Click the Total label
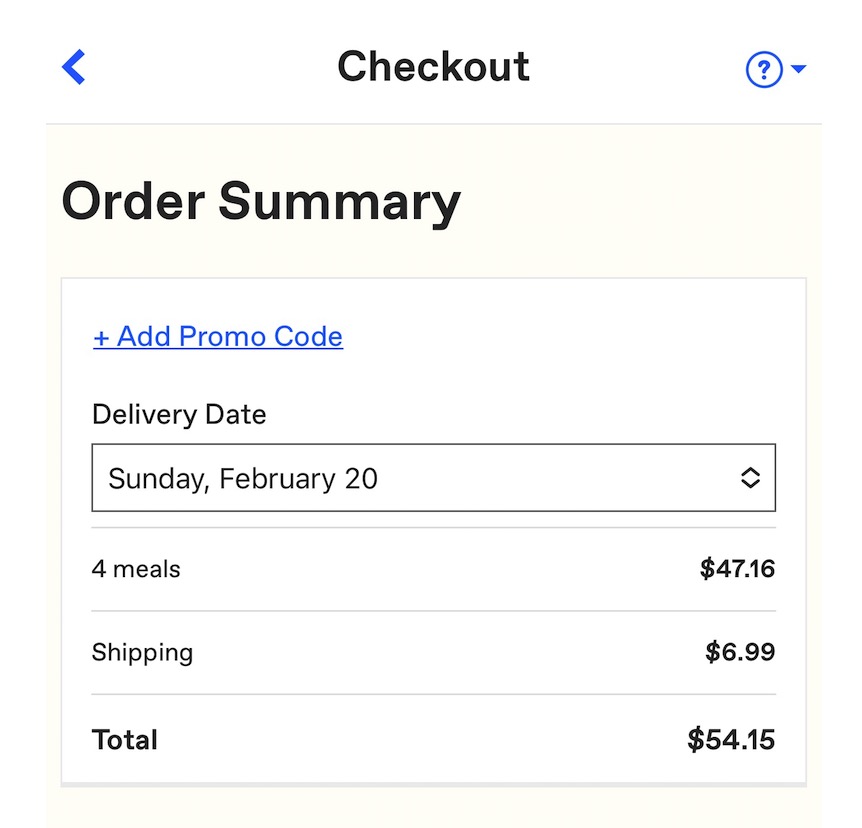This screenshot has width=862, height=828. click(x=125, y=740)
